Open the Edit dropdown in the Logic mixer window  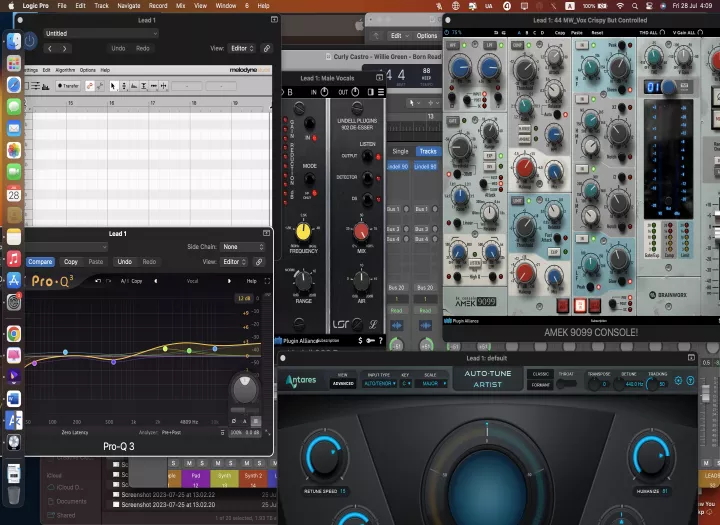point(399,36)
